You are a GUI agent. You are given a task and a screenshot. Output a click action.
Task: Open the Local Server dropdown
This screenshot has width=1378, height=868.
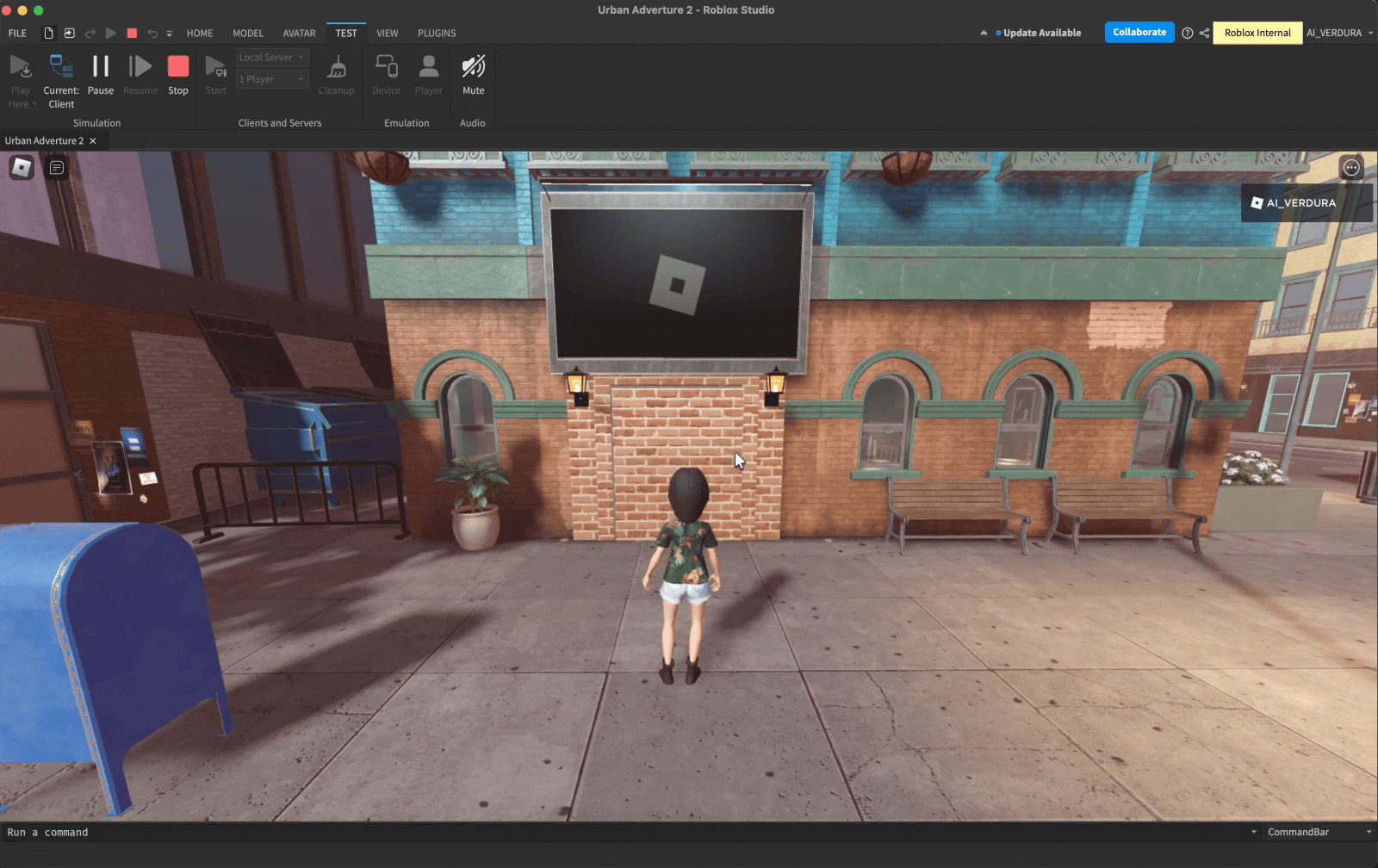tap(272, 57)
